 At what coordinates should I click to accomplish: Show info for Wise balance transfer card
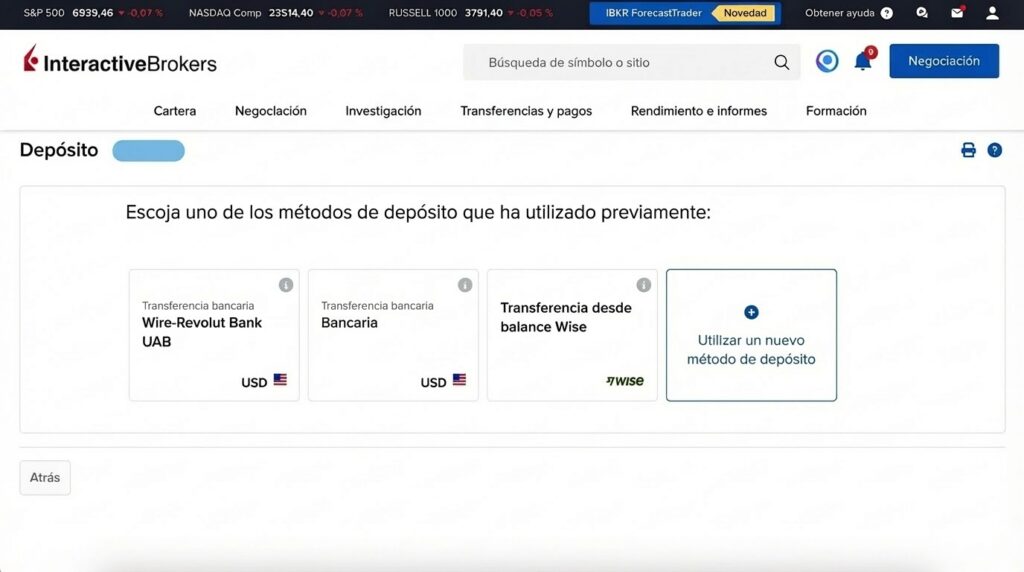point(644,285)
